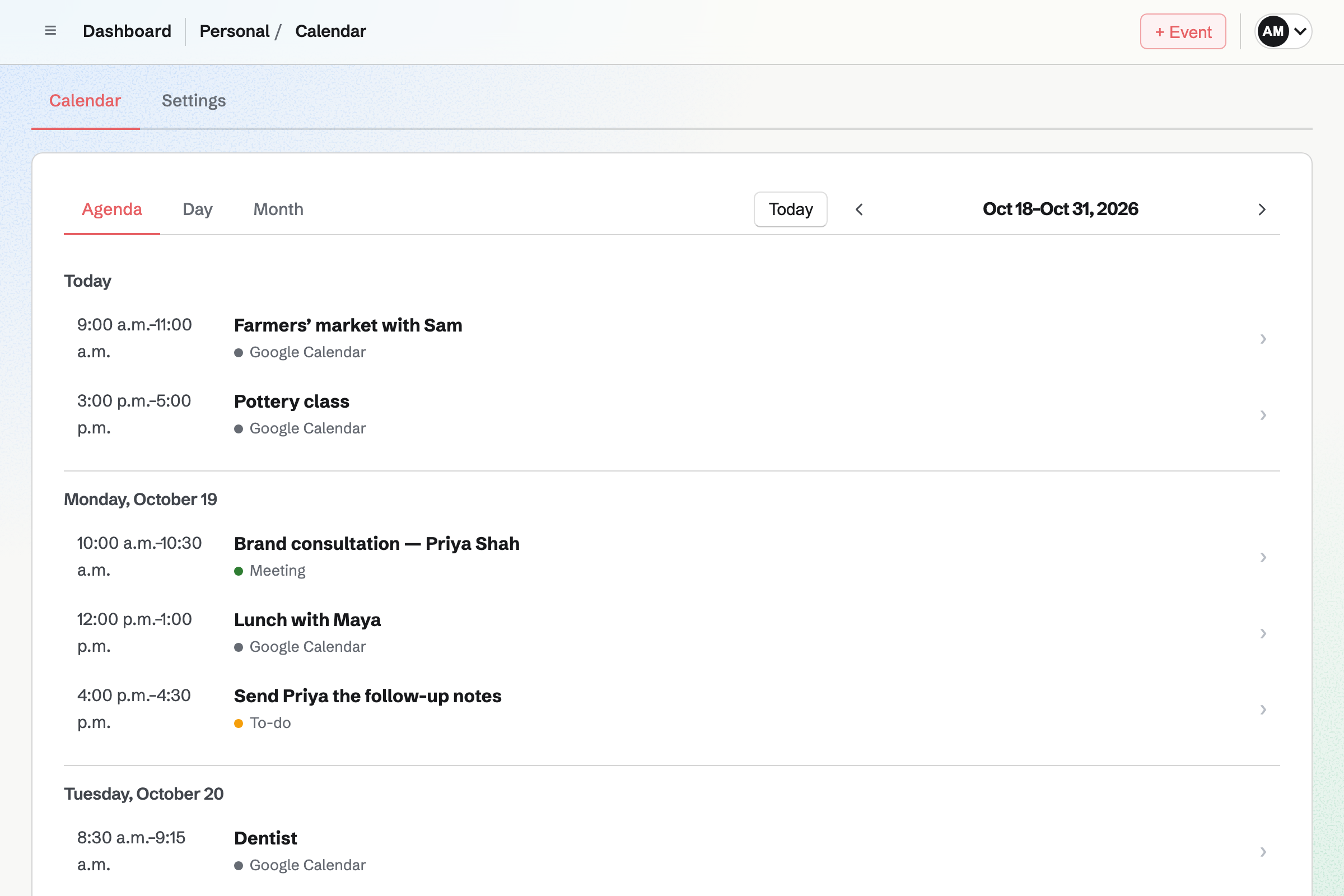Click the 3:00 p.m.–5:00 p.m. time
Image resolution: width=1344 pixels, height=896 pixels.
[x=134, y=414]
